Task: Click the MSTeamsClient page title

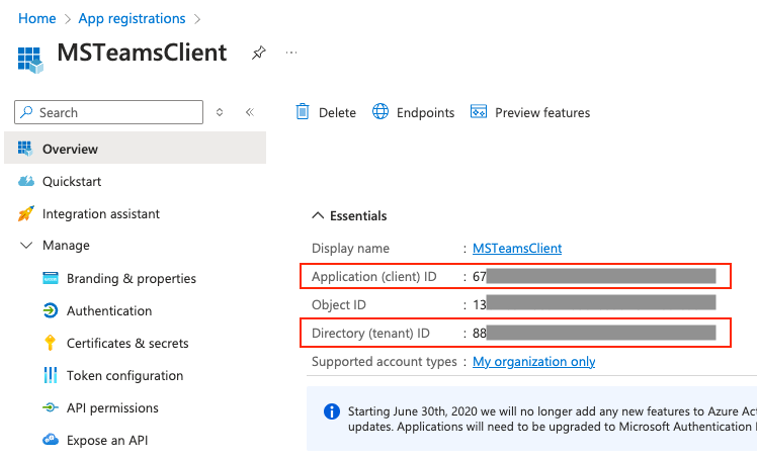Action: (142, 53)
